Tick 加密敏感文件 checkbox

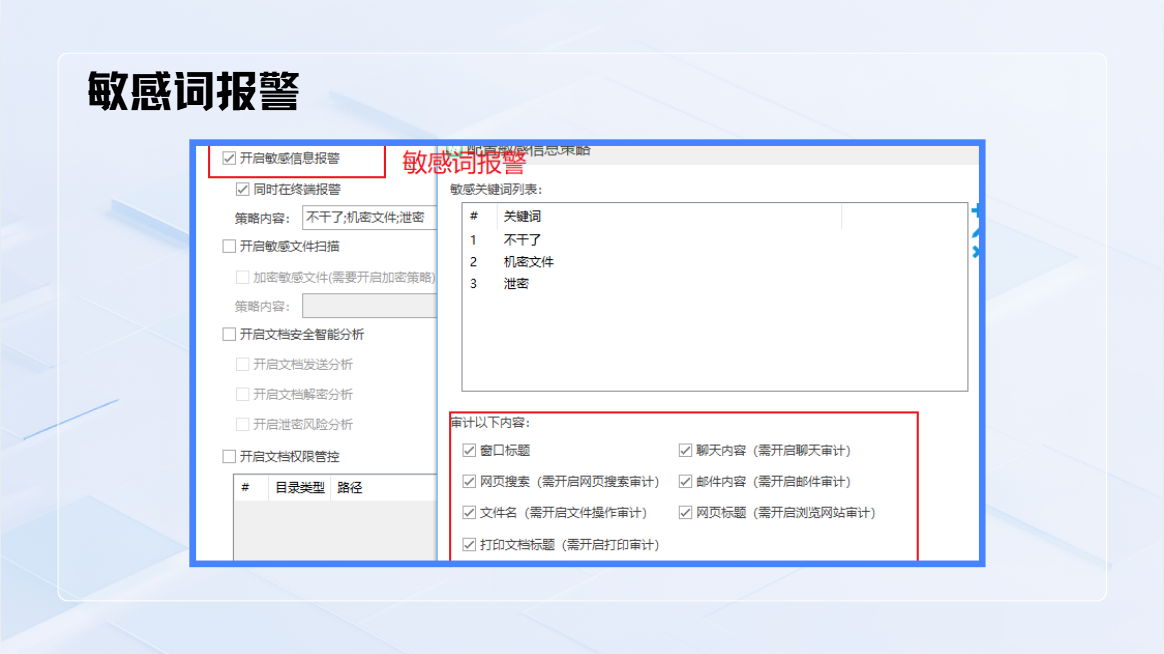243,277
